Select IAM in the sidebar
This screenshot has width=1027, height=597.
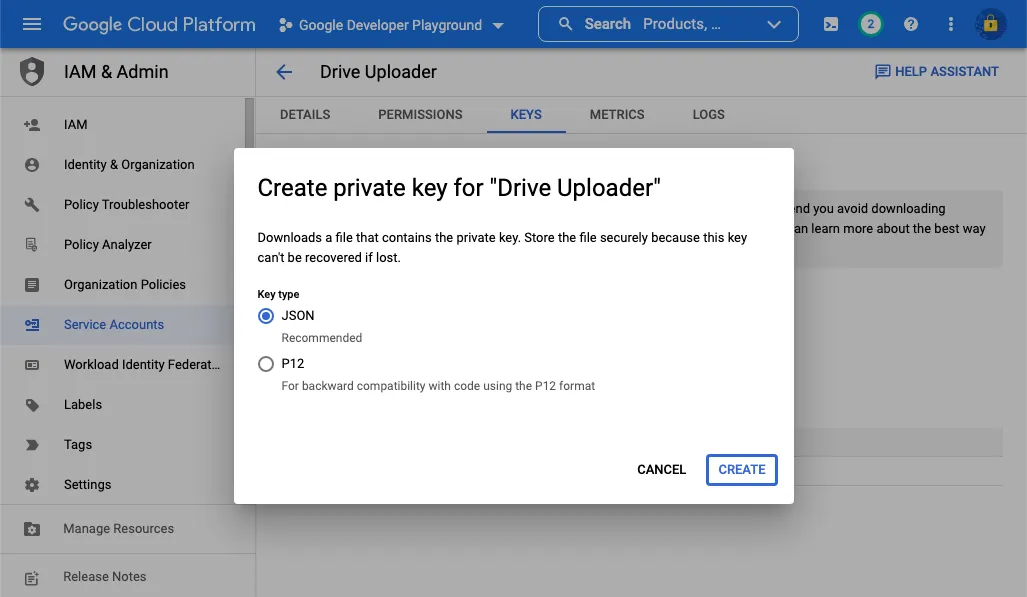[x=76, y=124]
